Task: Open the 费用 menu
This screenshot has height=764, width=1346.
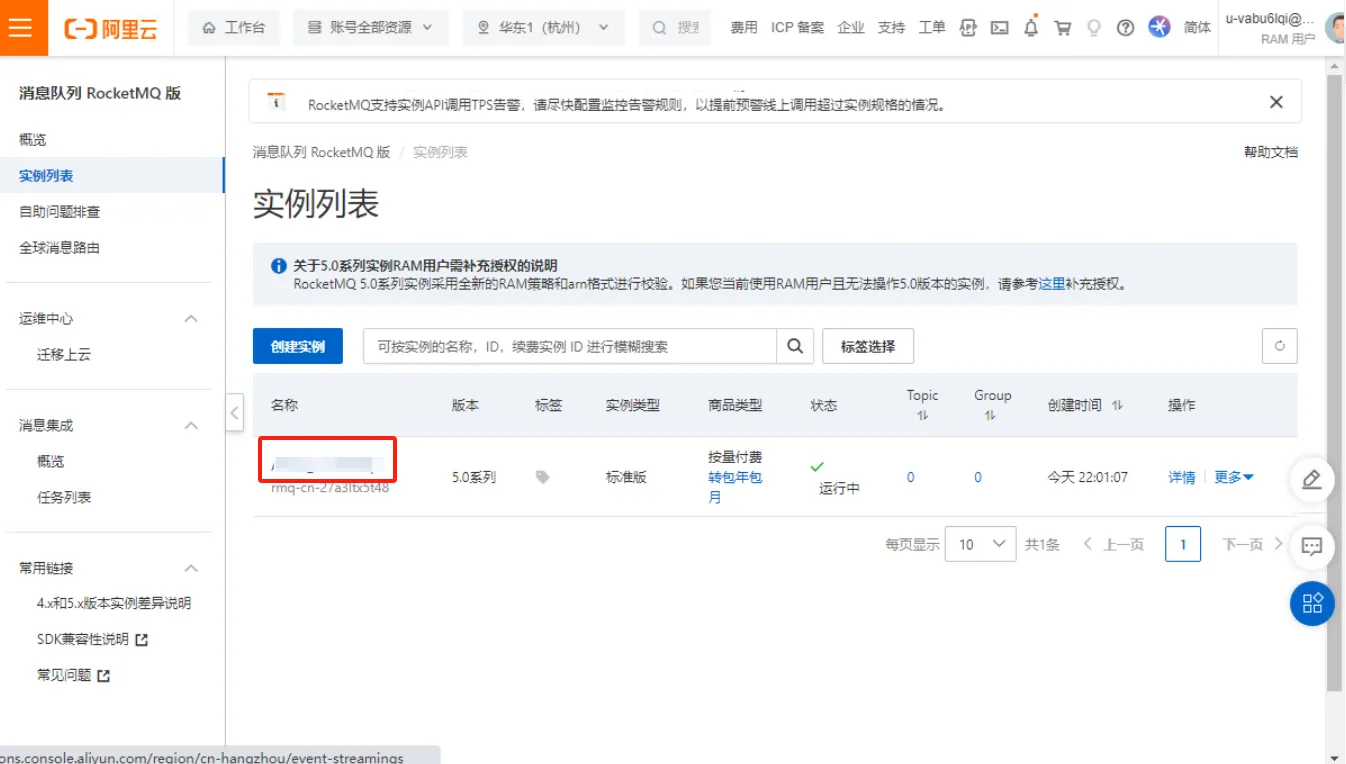Action: point(744,28)
